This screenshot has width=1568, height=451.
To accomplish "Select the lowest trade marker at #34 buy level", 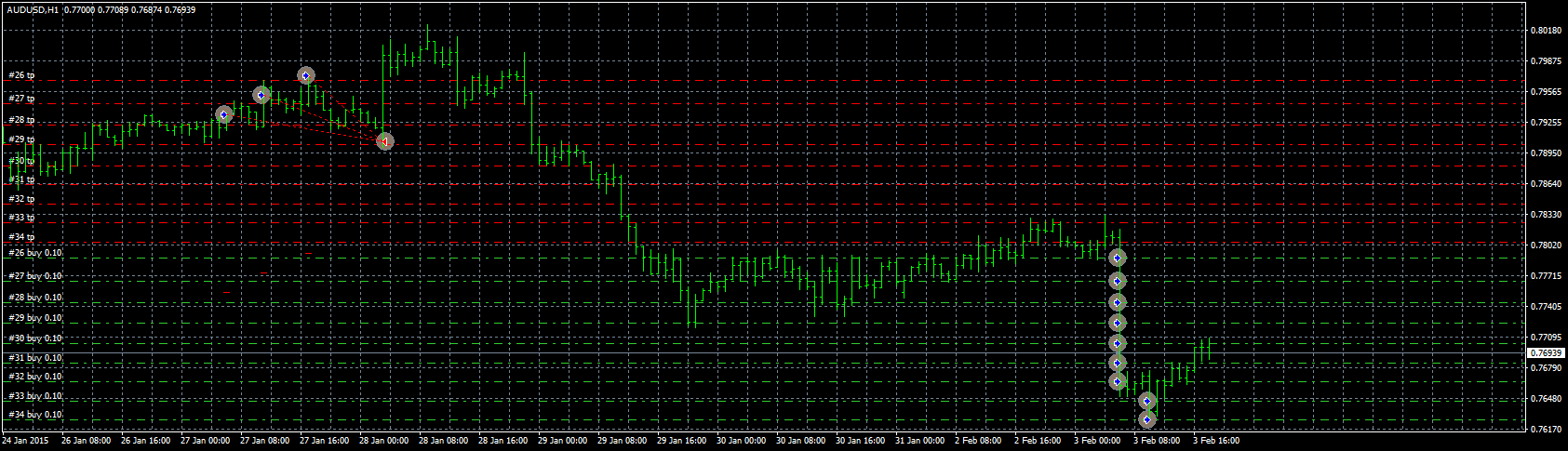I will (x=1147, y=419).
